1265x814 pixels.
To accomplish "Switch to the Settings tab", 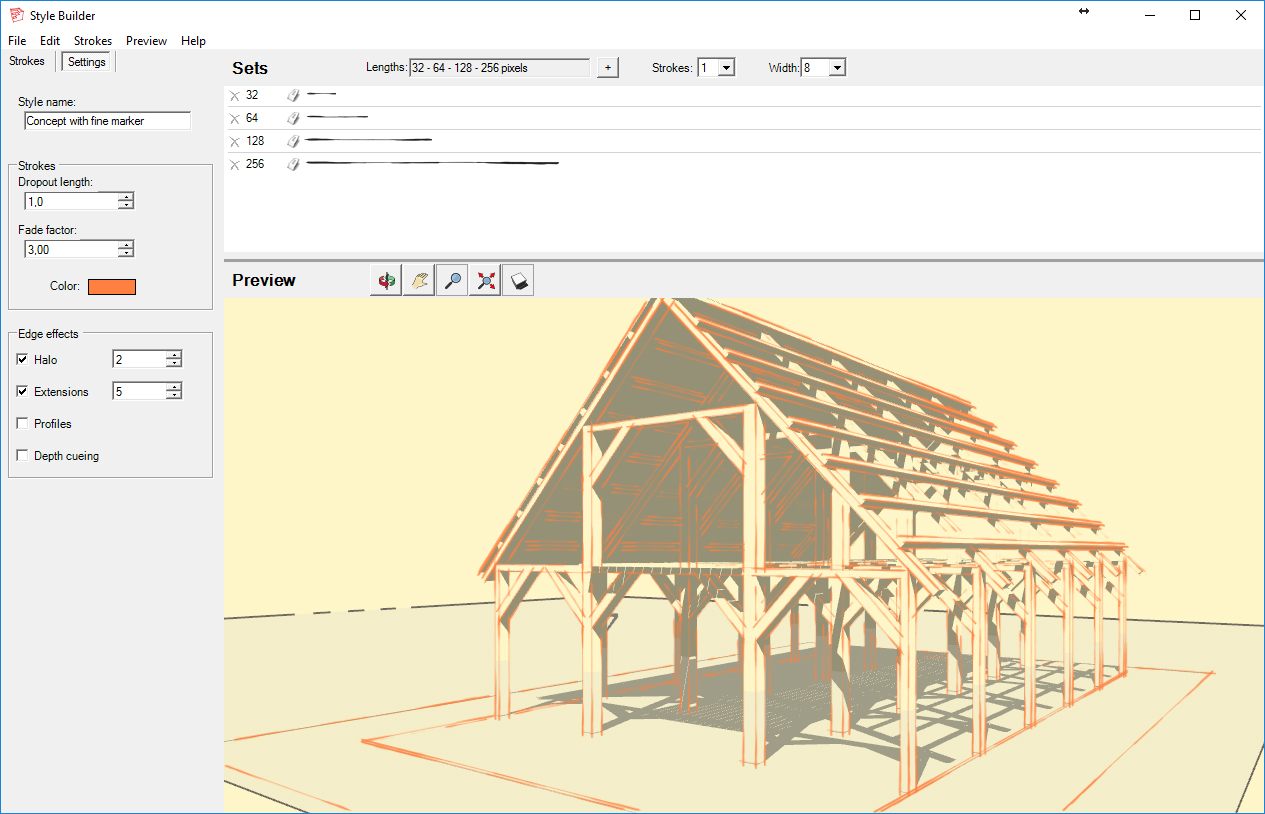I will (x=87, y=62).
